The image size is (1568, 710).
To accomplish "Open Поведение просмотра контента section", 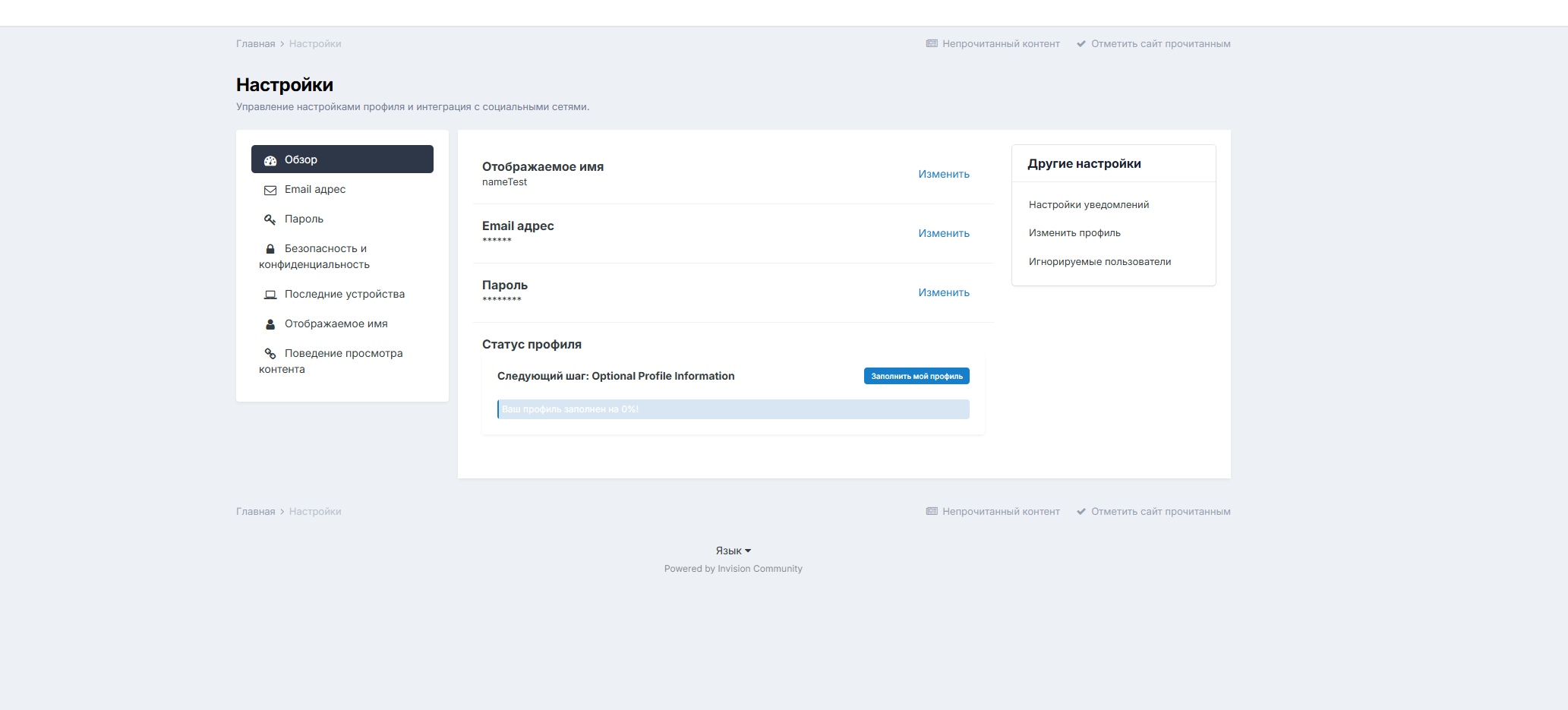I will 342,361.
